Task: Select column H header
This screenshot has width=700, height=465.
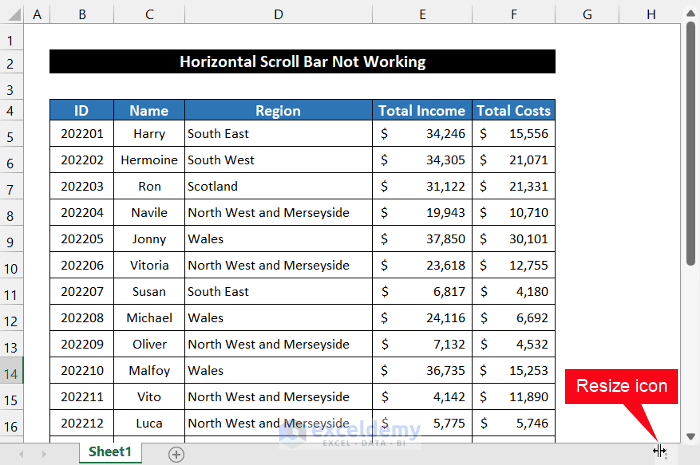Action: tap(651, 15)
